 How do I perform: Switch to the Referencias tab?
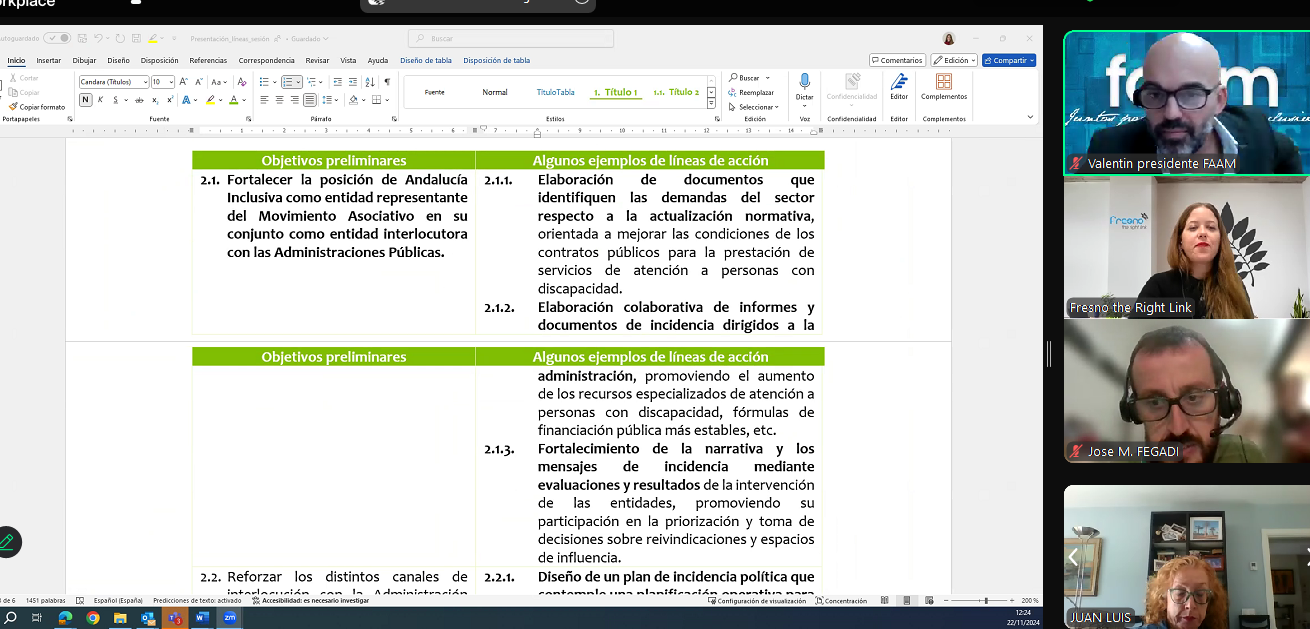click(208, 60)
